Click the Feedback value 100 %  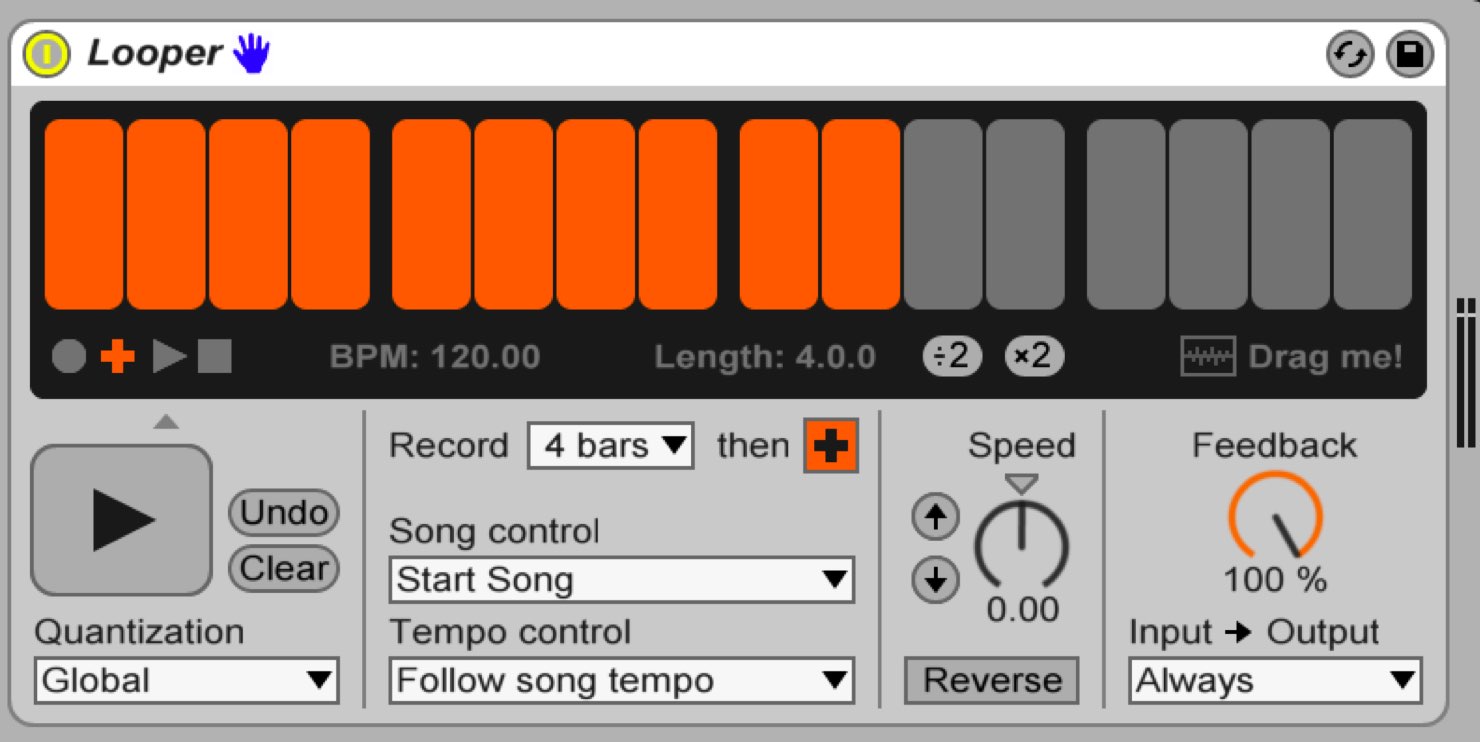click(1275, 580)
